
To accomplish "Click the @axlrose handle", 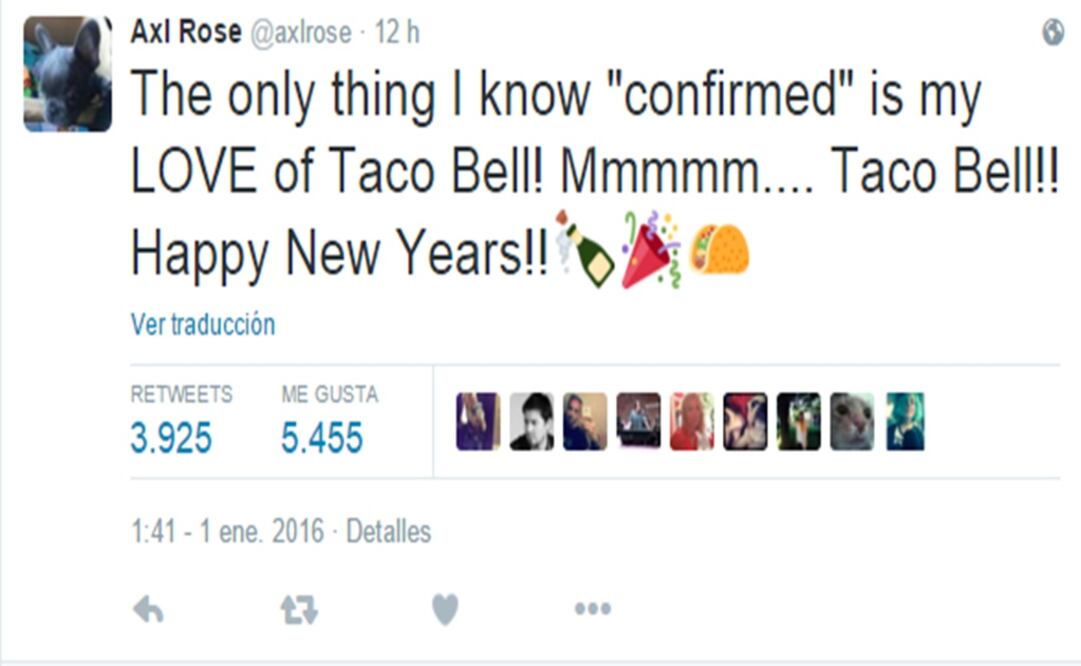I will [x=300, y=33].
